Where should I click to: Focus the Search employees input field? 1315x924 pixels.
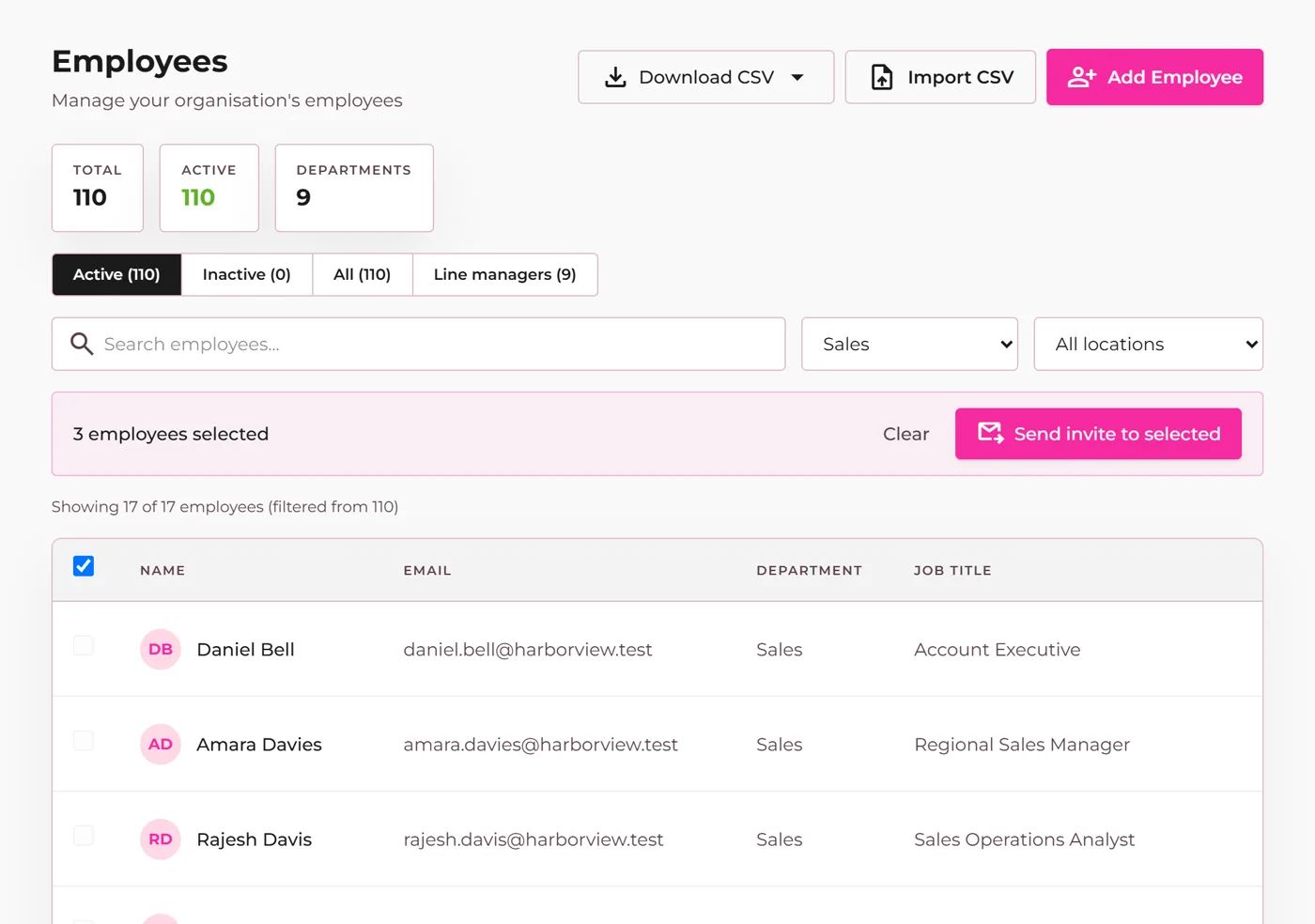tap(418, 344)
